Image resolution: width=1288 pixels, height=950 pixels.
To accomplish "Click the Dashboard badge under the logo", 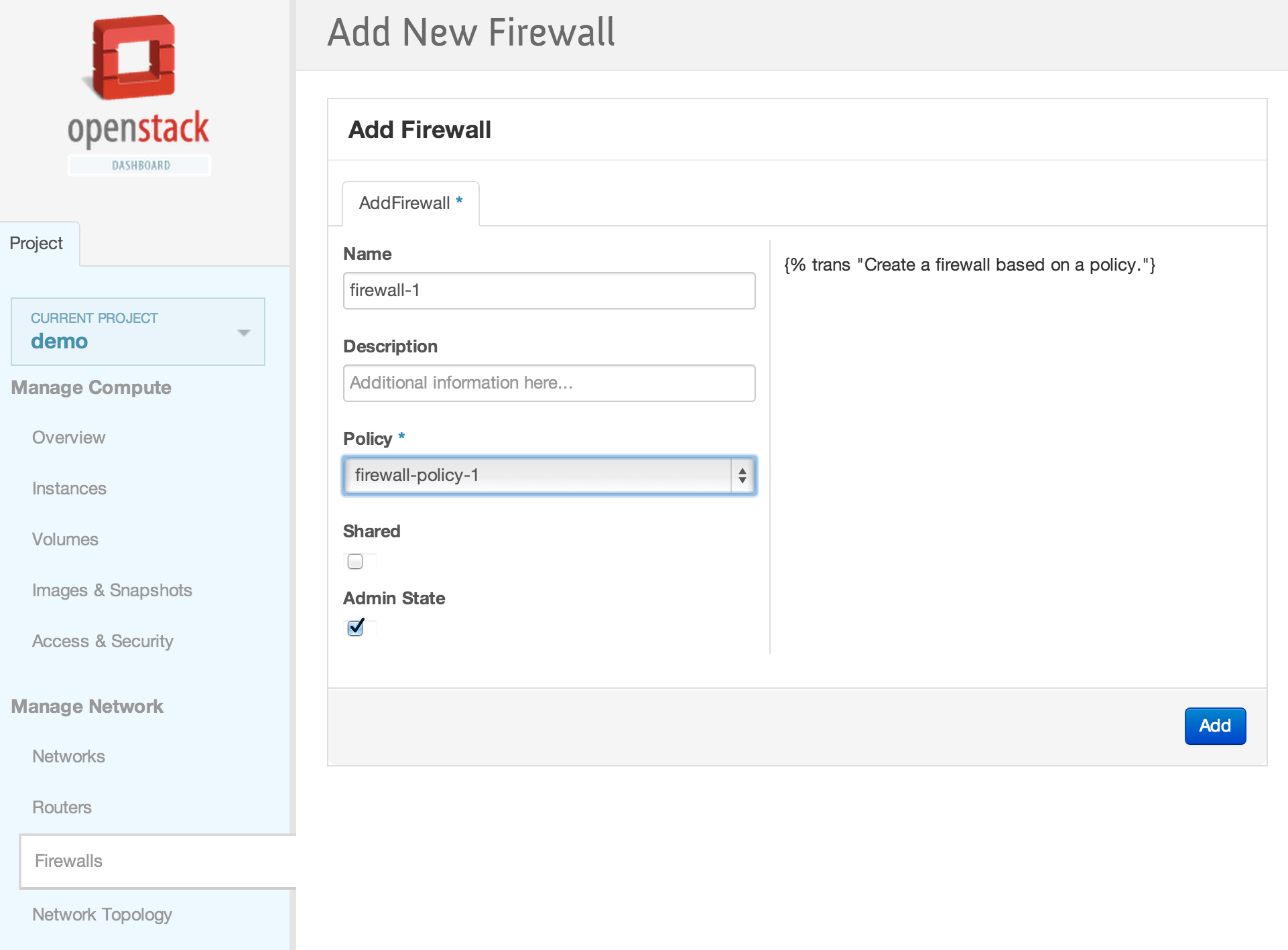I will point(140,165).
